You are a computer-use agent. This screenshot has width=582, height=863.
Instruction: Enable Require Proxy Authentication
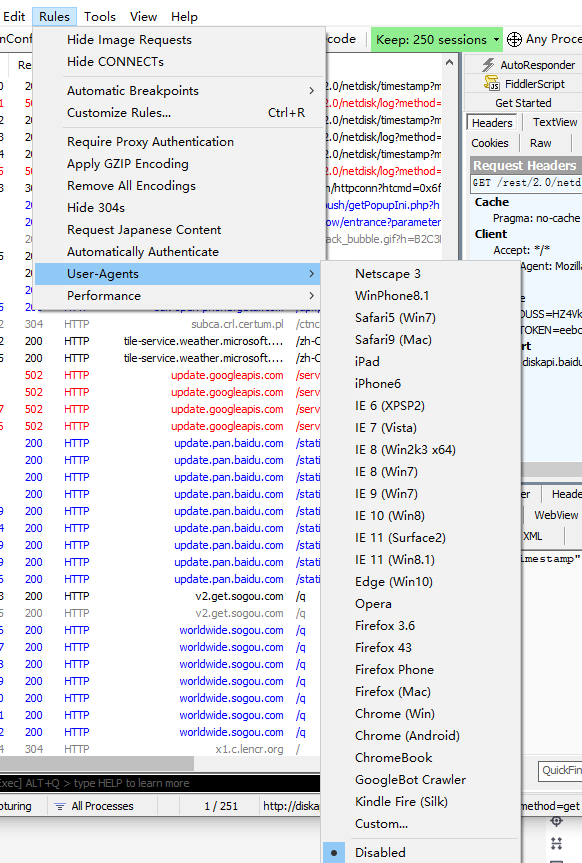(150, 141)
